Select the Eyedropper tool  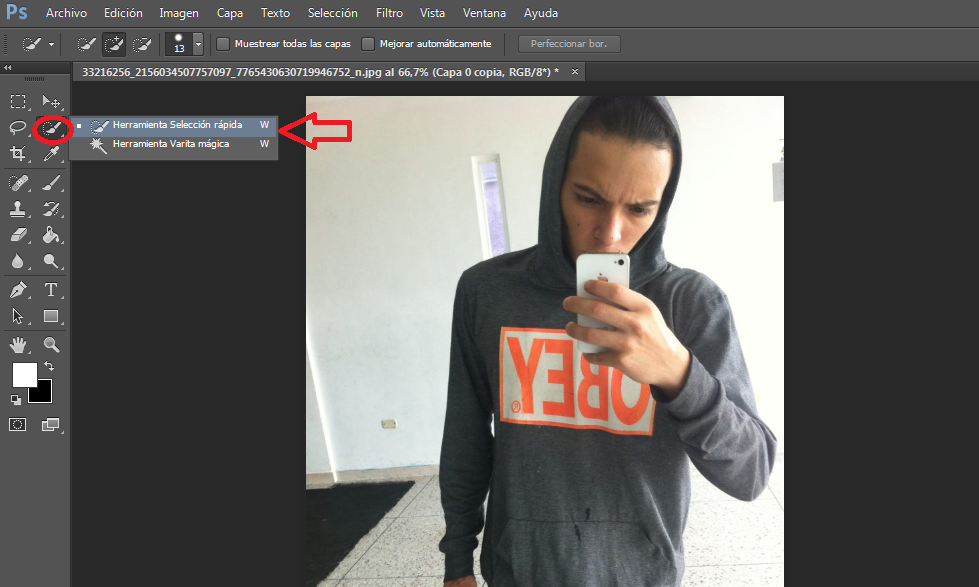(x=51, y=154)
